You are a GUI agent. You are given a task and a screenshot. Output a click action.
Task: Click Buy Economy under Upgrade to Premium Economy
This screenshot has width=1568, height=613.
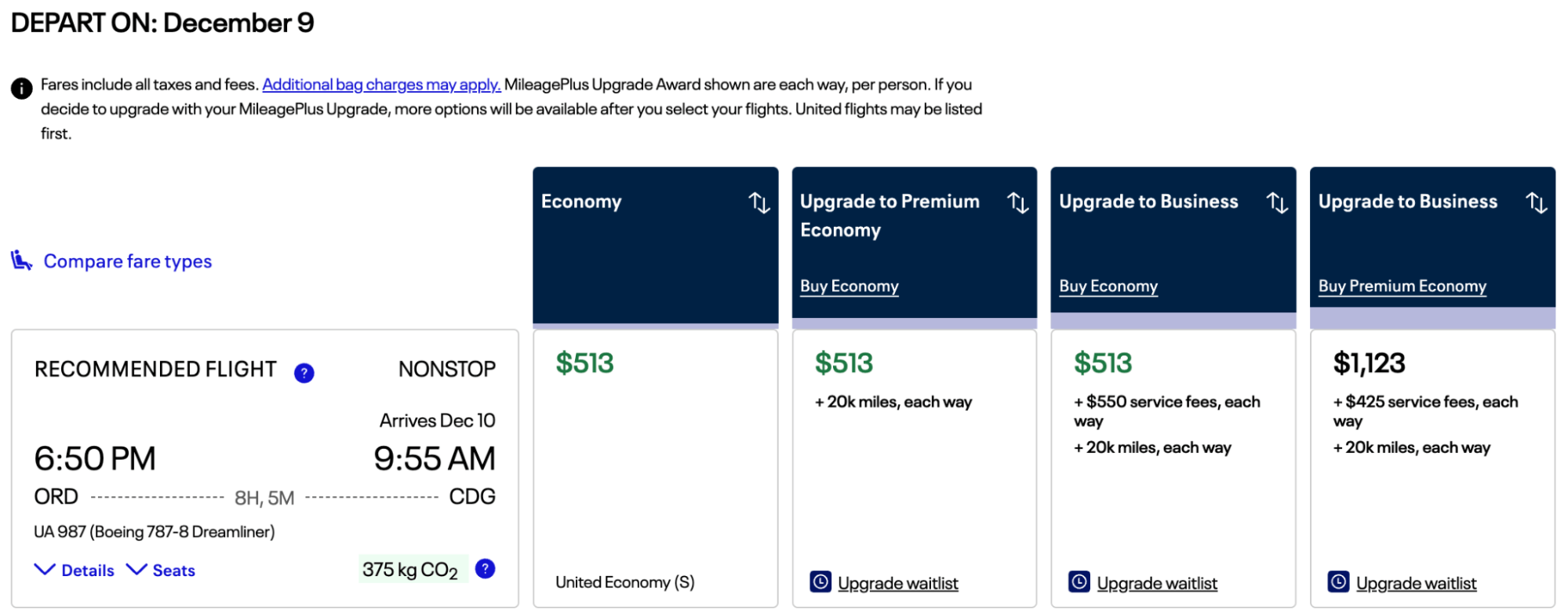pos(849,286)
